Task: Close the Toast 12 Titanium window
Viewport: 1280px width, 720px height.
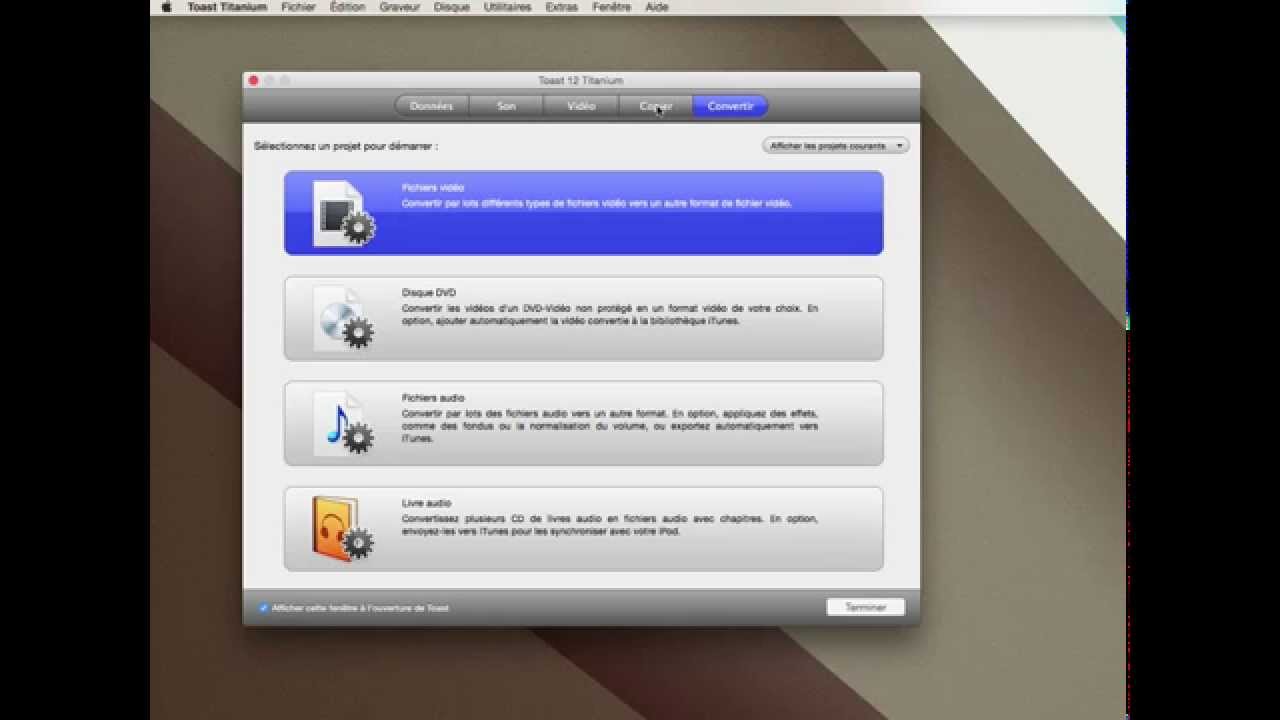Action: (x=253, y=80)
